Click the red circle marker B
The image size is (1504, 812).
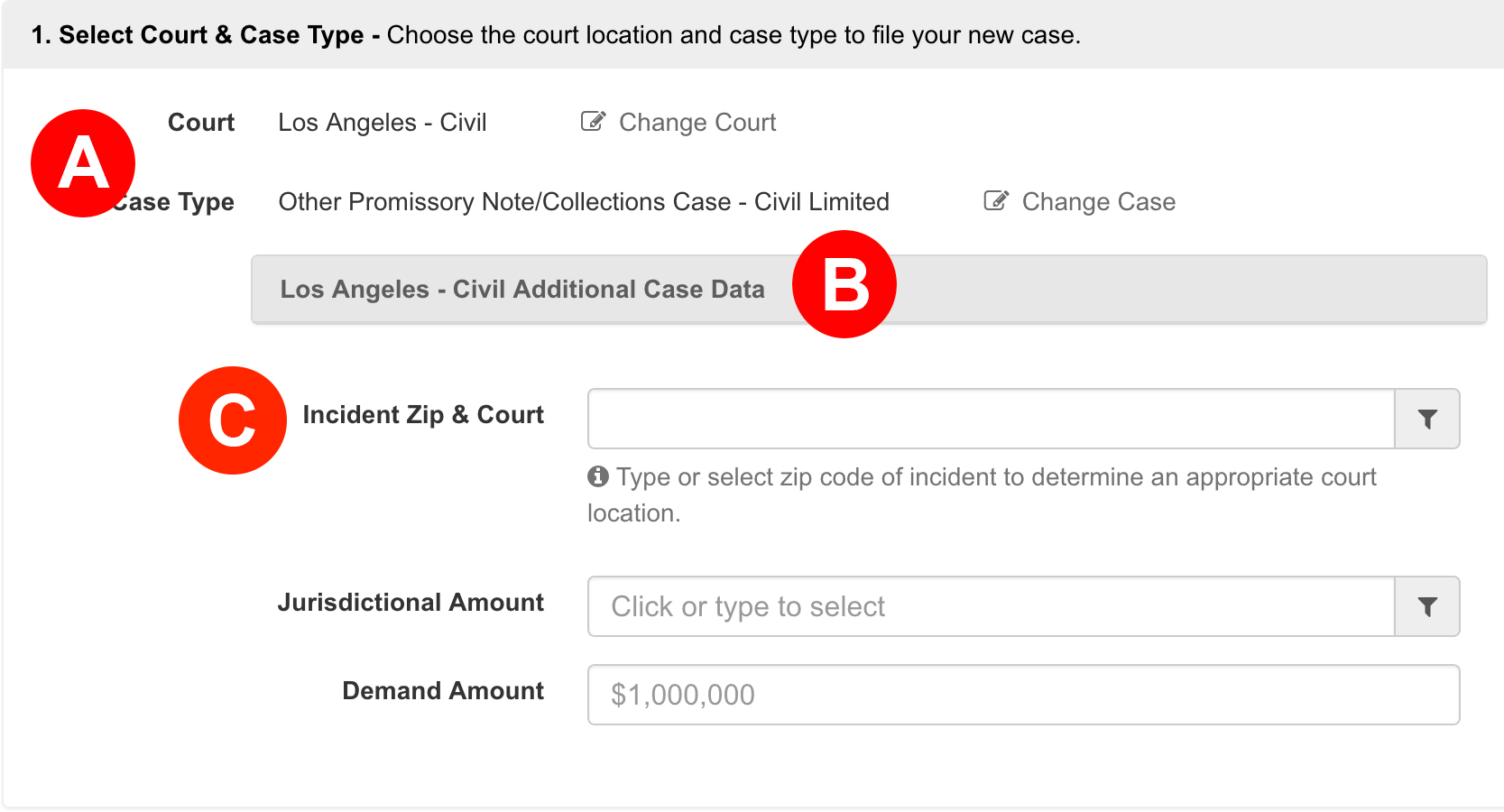pos(844,284)
